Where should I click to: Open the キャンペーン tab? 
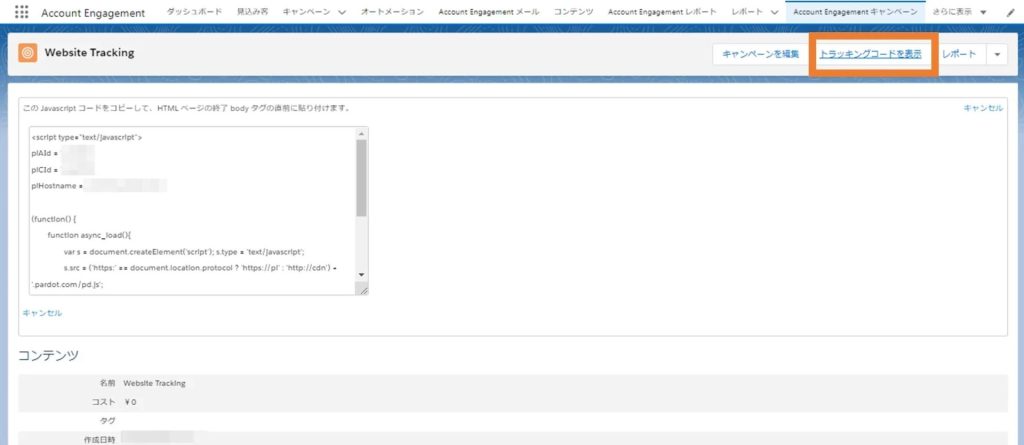[x=306, y=12]
